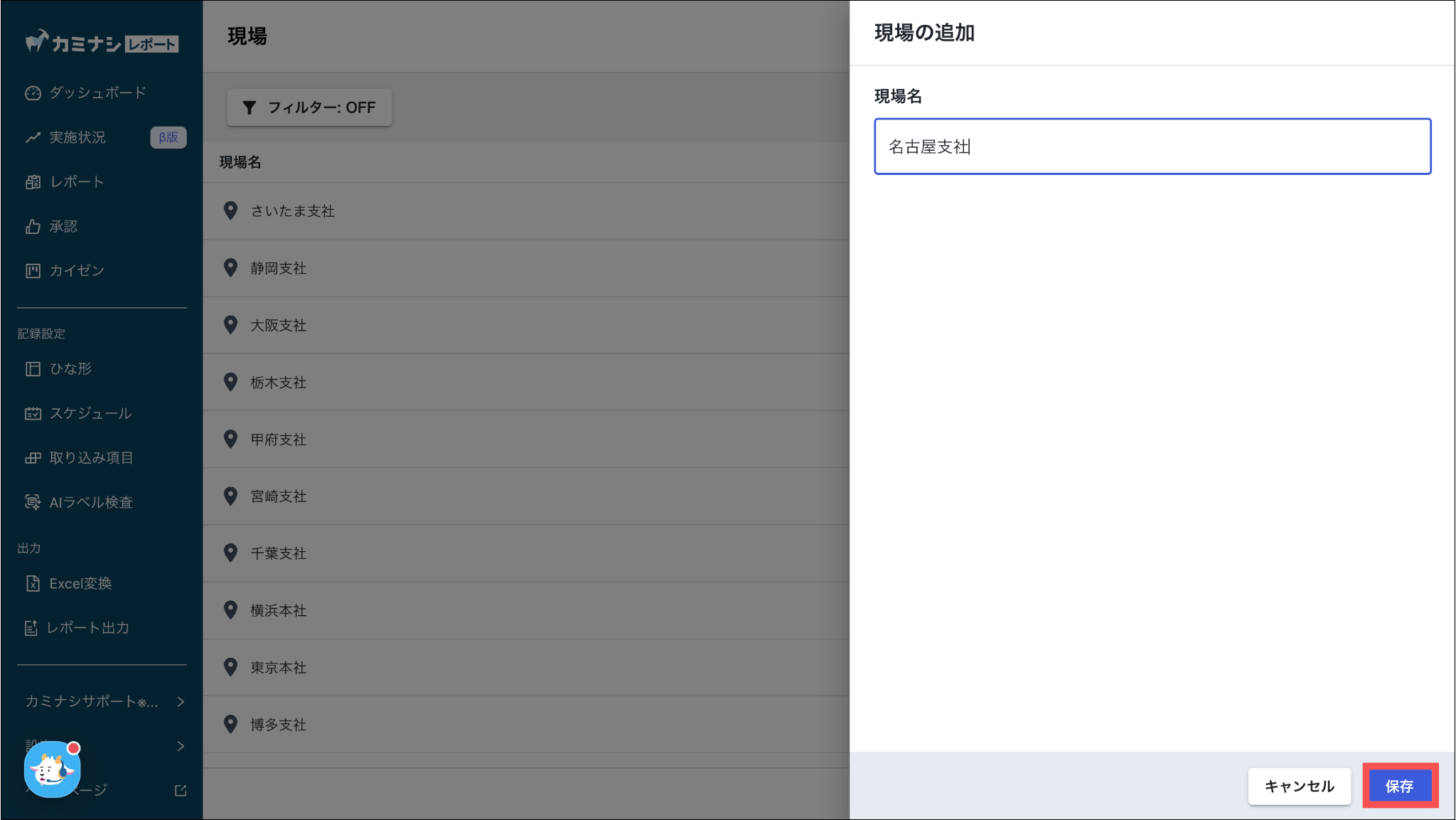Select 横浜本社 in the site list
1456x820 pixels.
click(x=278, y=610)
